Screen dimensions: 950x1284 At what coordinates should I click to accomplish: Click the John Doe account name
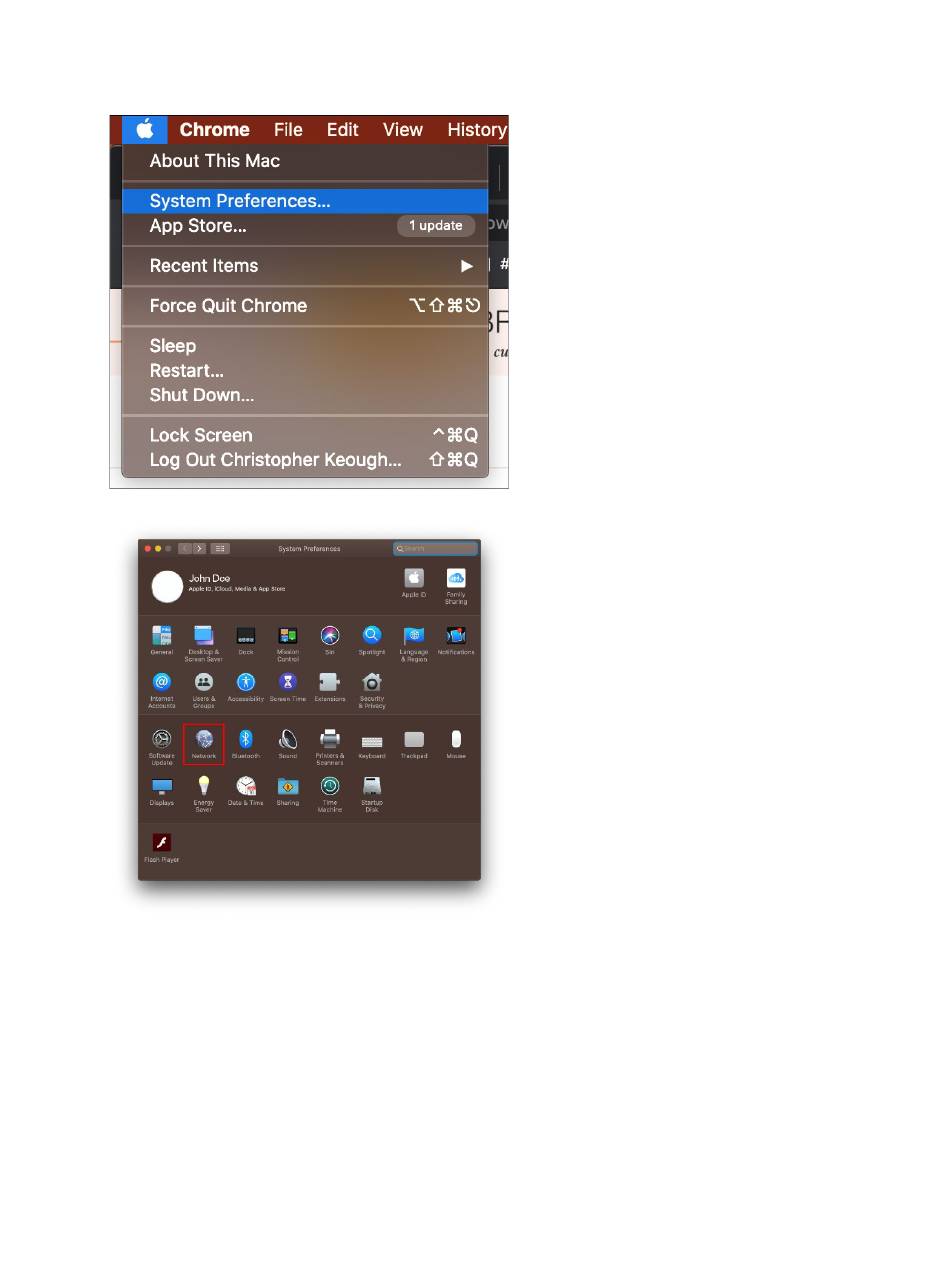[209, 579]
